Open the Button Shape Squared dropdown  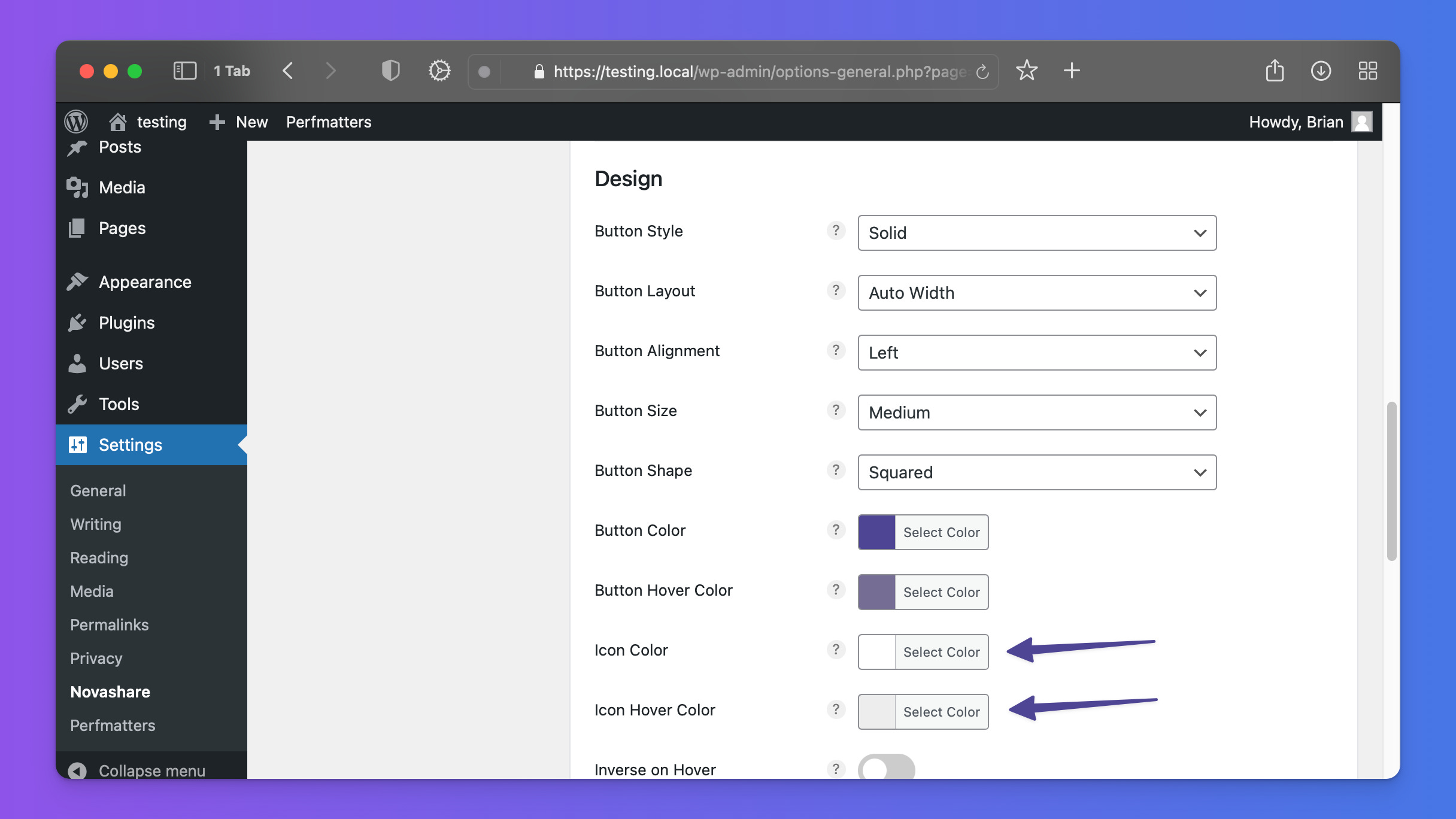pyautogui.click(x=1036, y=472)
